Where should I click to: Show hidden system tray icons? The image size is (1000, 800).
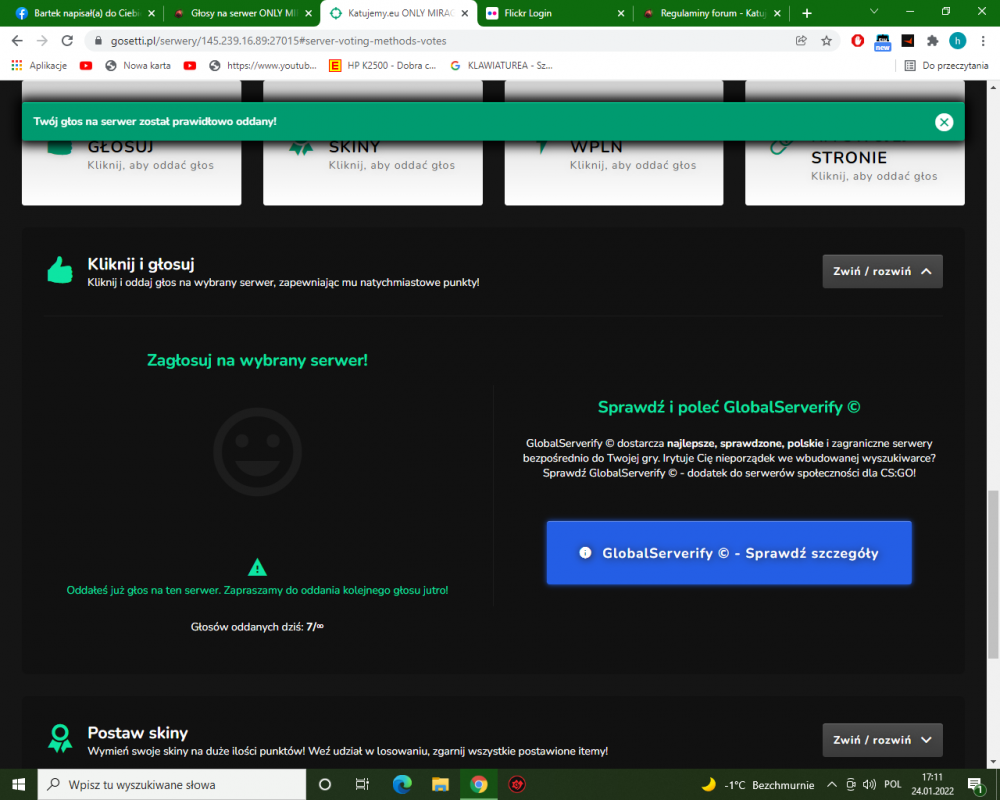click(832, 785)
